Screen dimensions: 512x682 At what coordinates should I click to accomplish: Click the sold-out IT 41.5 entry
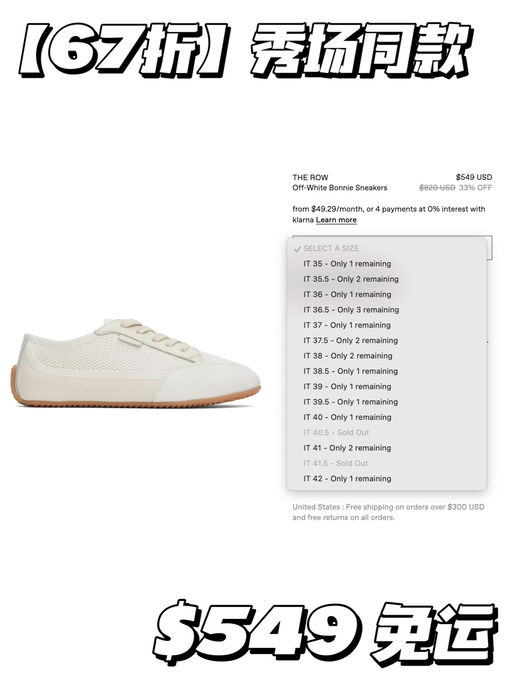(x=387, y=463)
